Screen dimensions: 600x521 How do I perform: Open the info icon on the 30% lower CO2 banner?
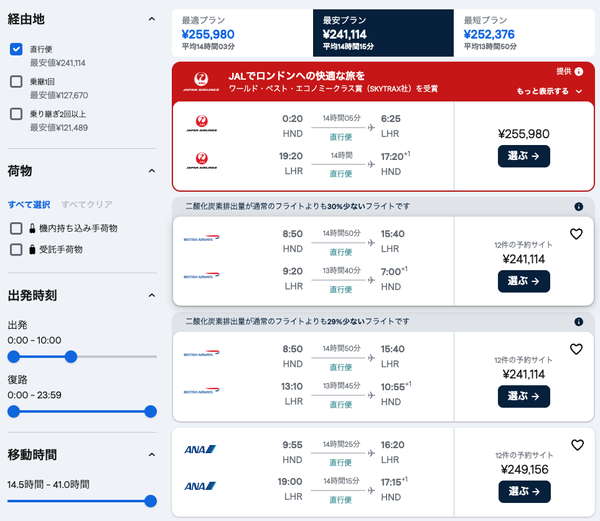pos(579,207)
